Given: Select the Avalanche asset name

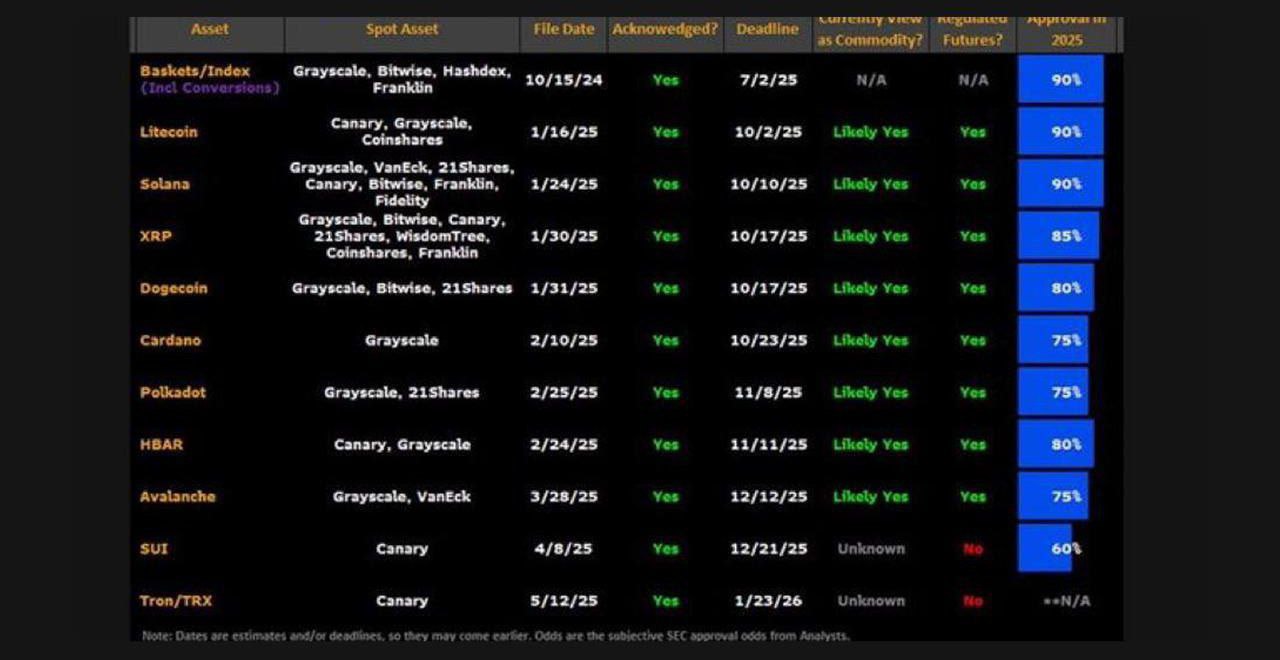Looking at the screenshot, I should [178, 496].
